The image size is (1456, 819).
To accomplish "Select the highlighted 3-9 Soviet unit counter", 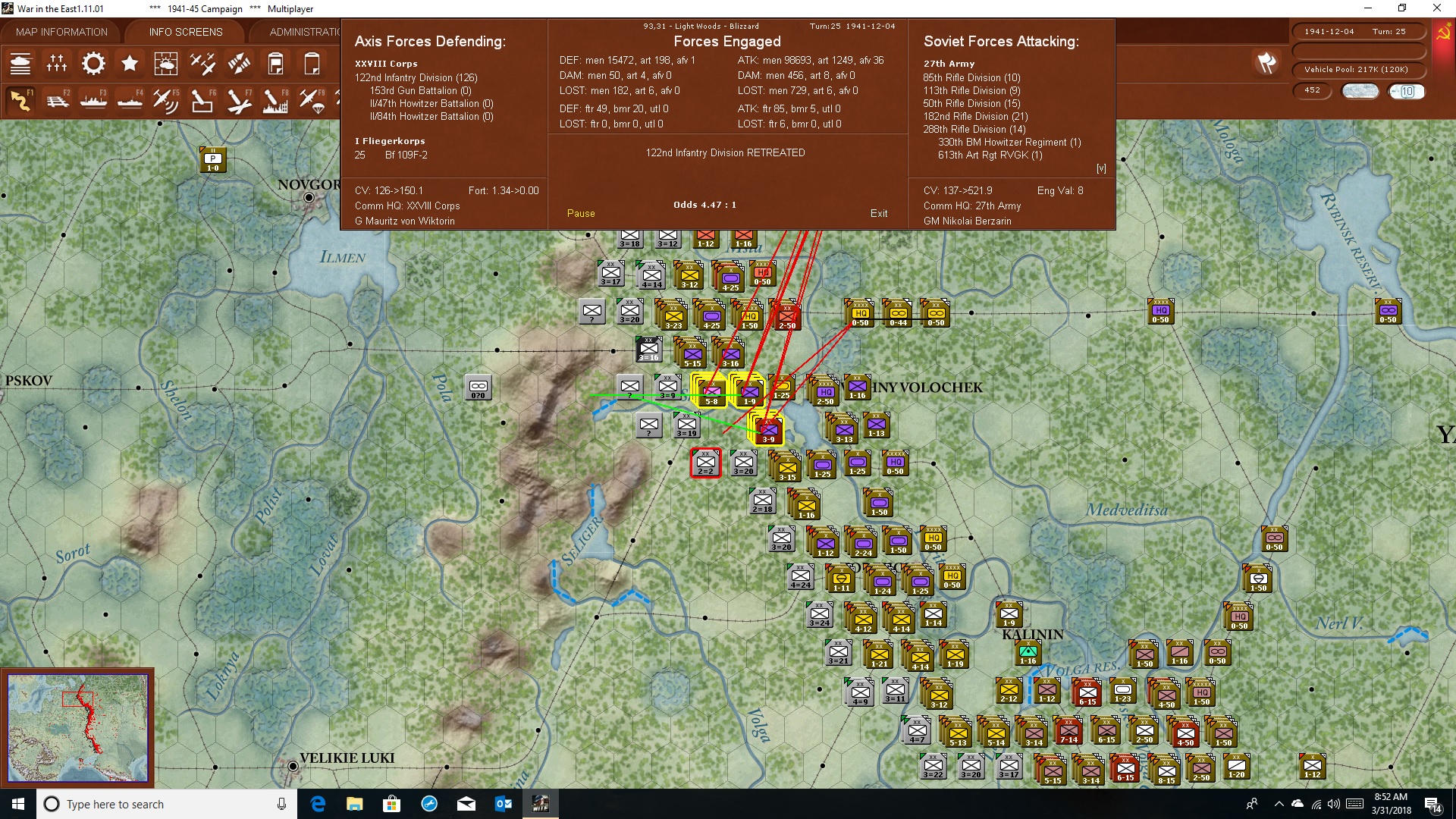I will click(768, 430).
